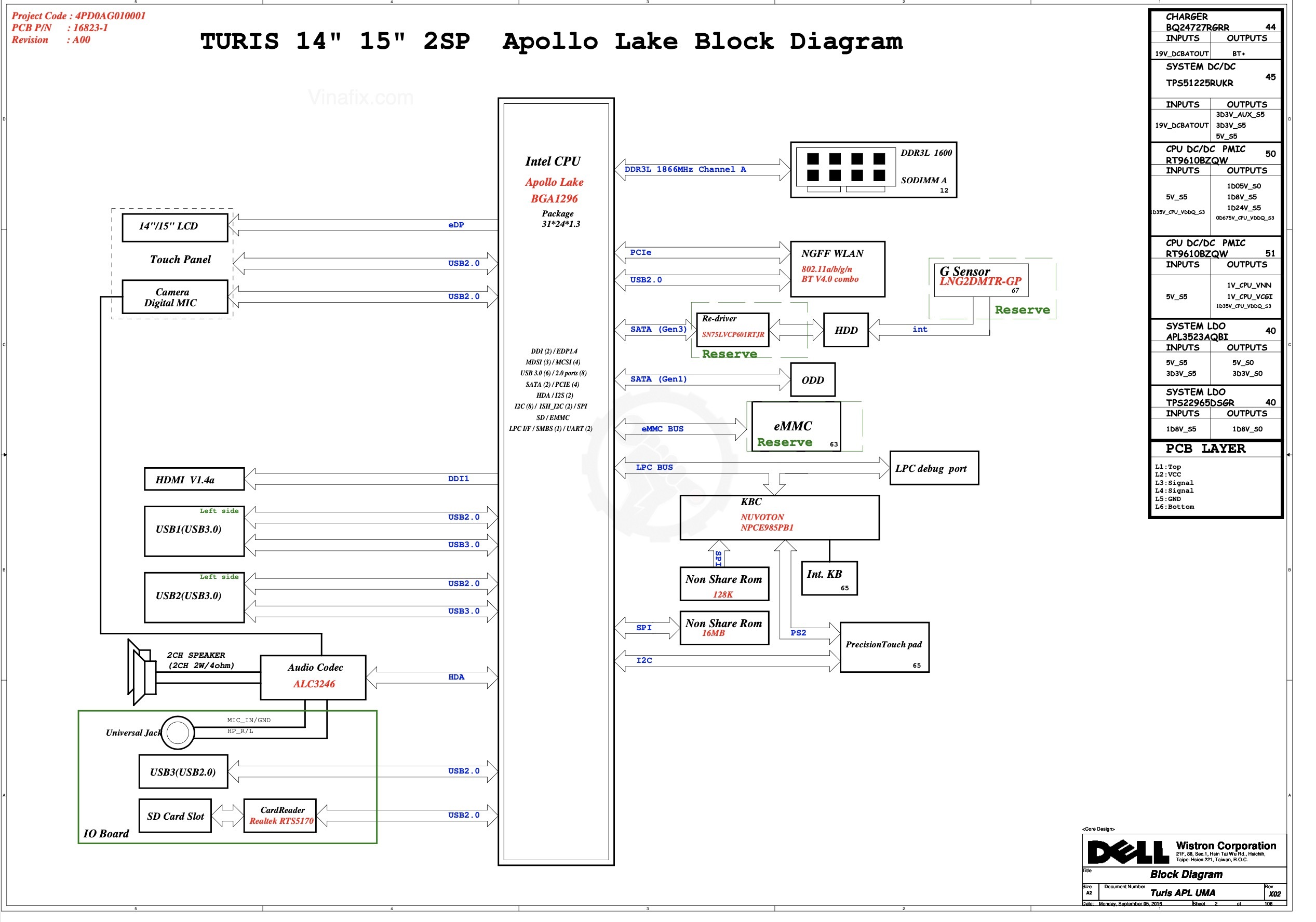Click the eDP bus label

(x=456, y=225)
